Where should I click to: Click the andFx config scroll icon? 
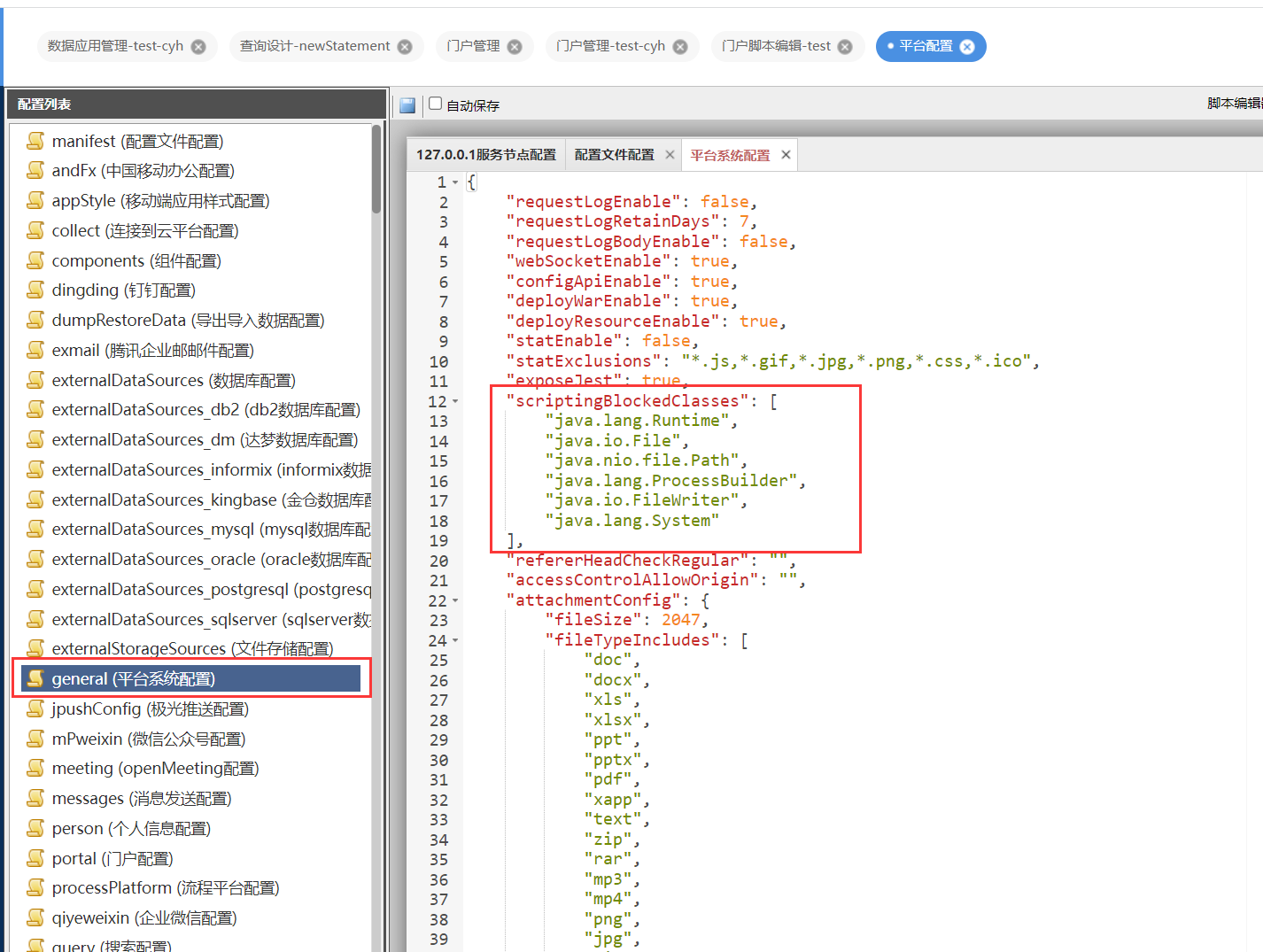[35, 170]
